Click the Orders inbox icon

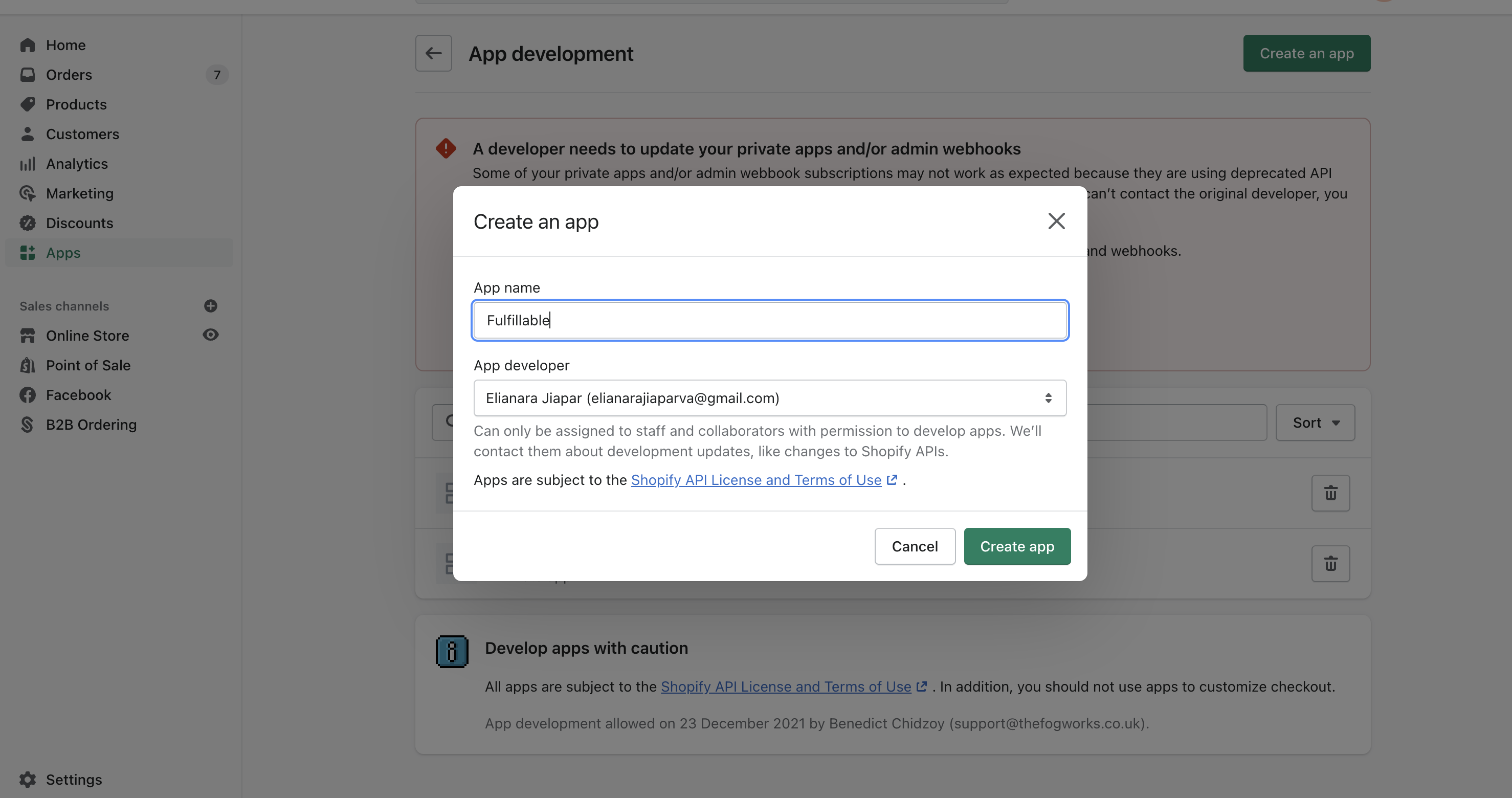coord(27,75)
